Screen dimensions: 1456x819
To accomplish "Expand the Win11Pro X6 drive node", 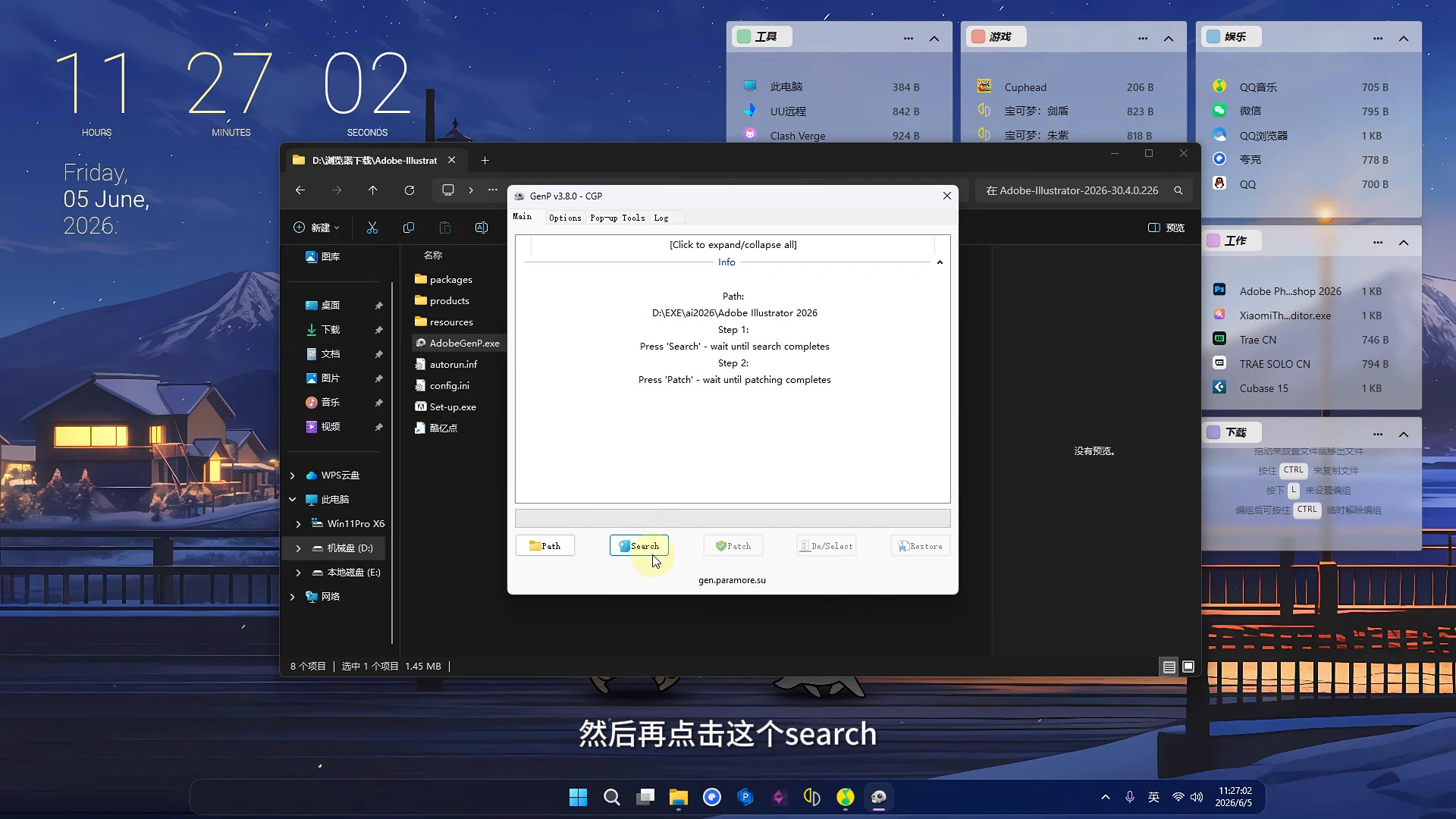I will [299, 524].
